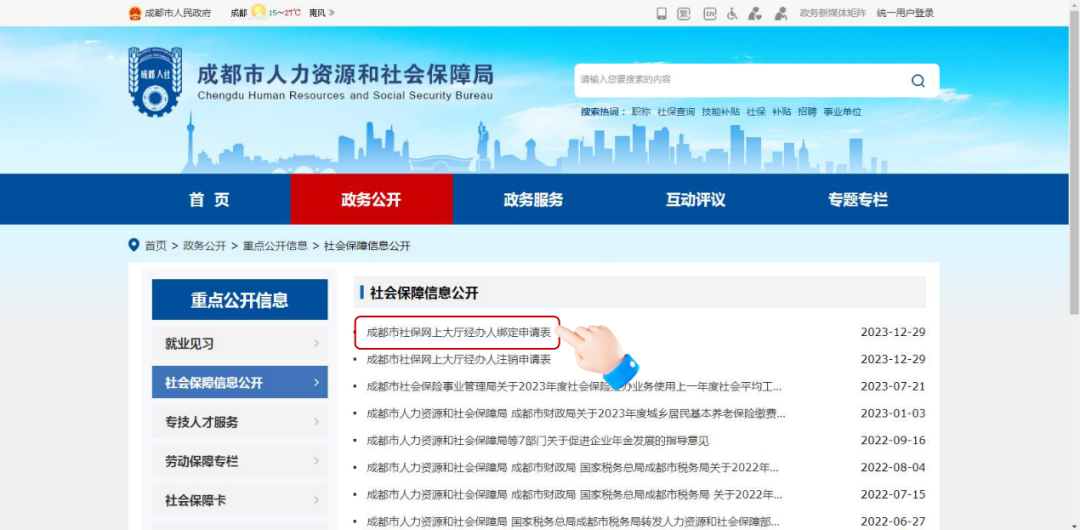Open 政务新媒体矩阵 link
Image resolution: width=1080 pixels, height=530 pixels.
(833, 13)
